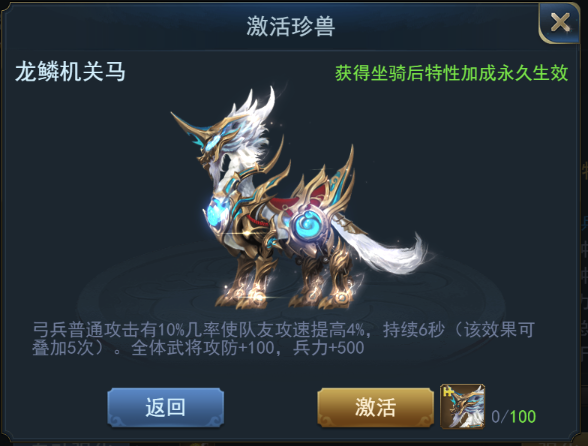The image size is (588, 446).
Task: Click the 返回 button
Action: pyautogui.click(x=165, y=407)
